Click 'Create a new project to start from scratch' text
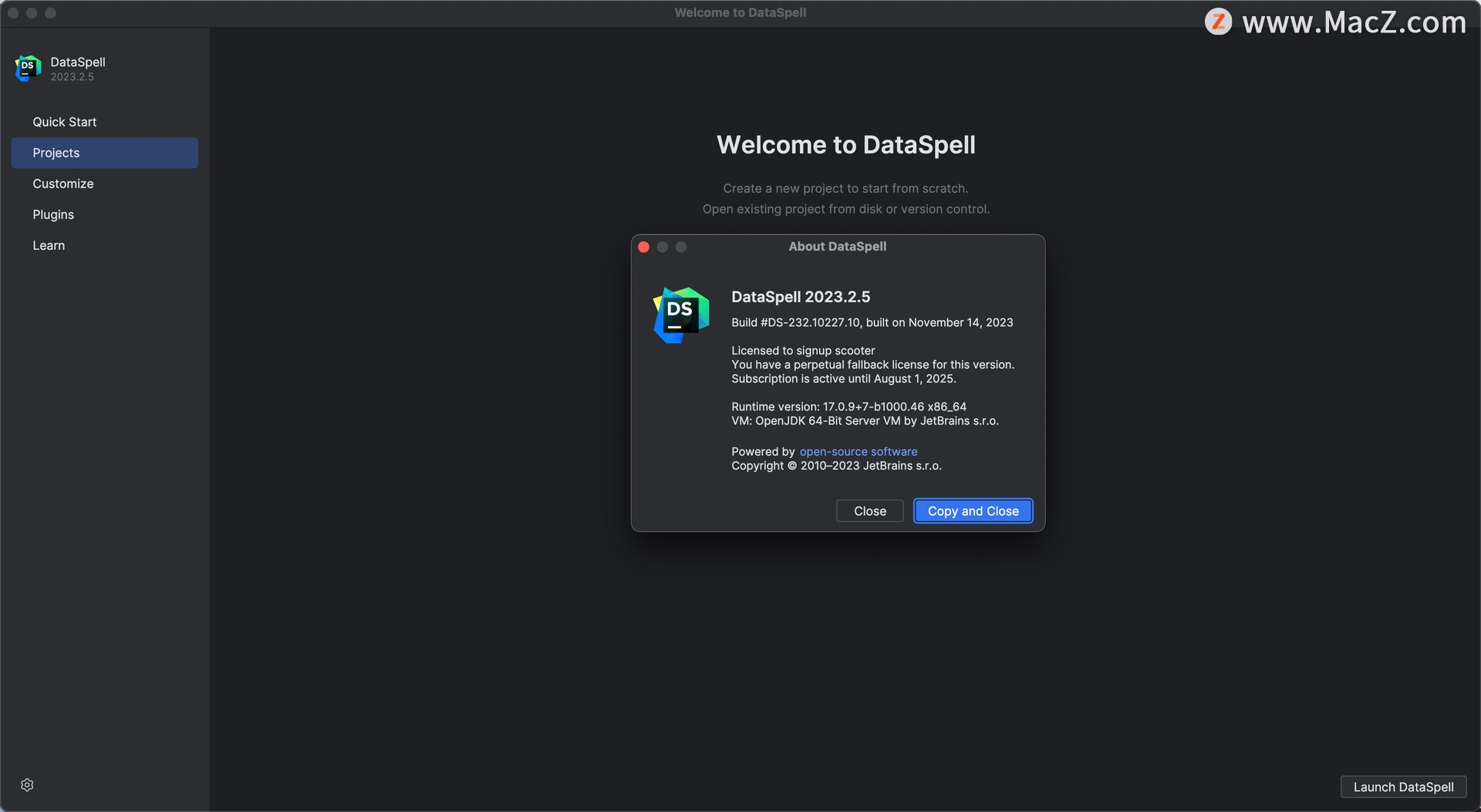 (x=845, y=188)
